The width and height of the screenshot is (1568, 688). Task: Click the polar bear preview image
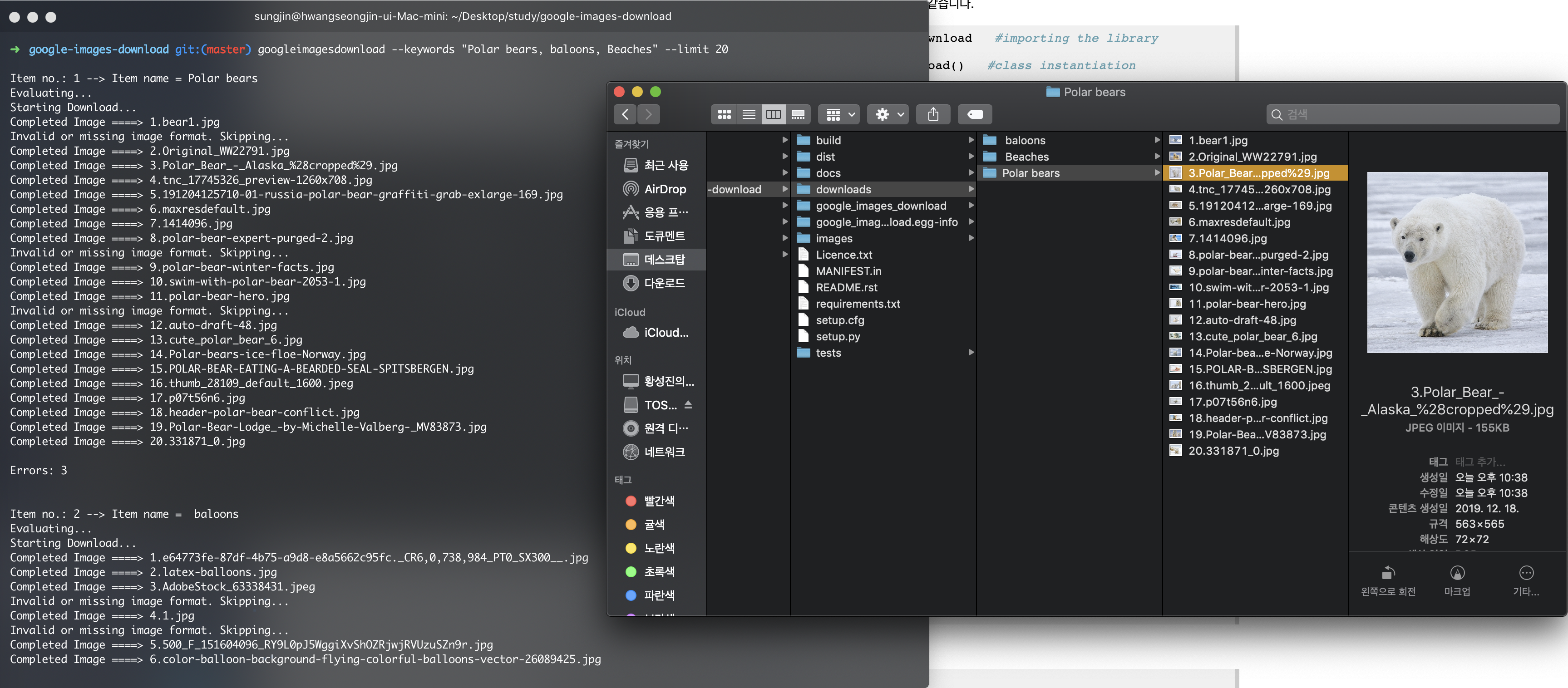[1457, 262]
